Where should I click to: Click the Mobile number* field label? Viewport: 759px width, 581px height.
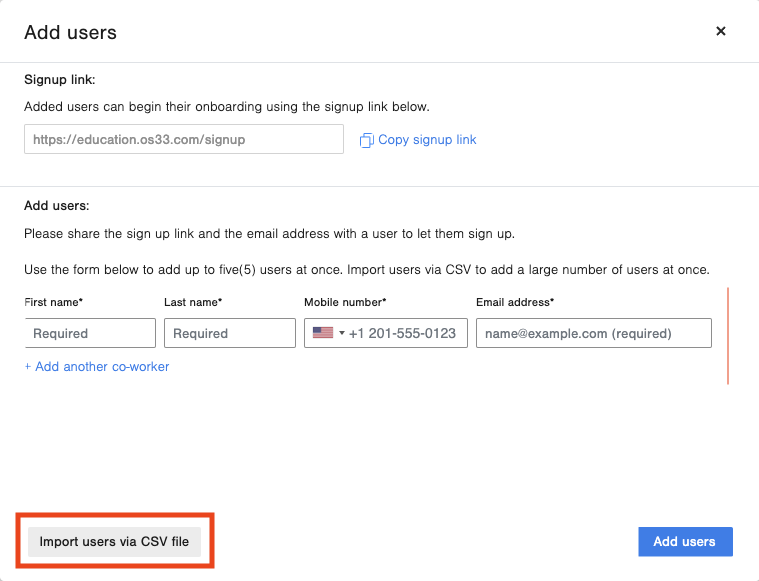tap(345, 302)
